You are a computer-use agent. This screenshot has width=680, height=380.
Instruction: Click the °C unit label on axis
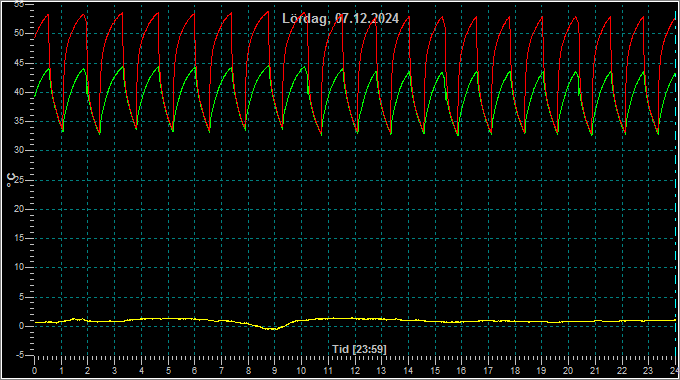tap(11, 180)
